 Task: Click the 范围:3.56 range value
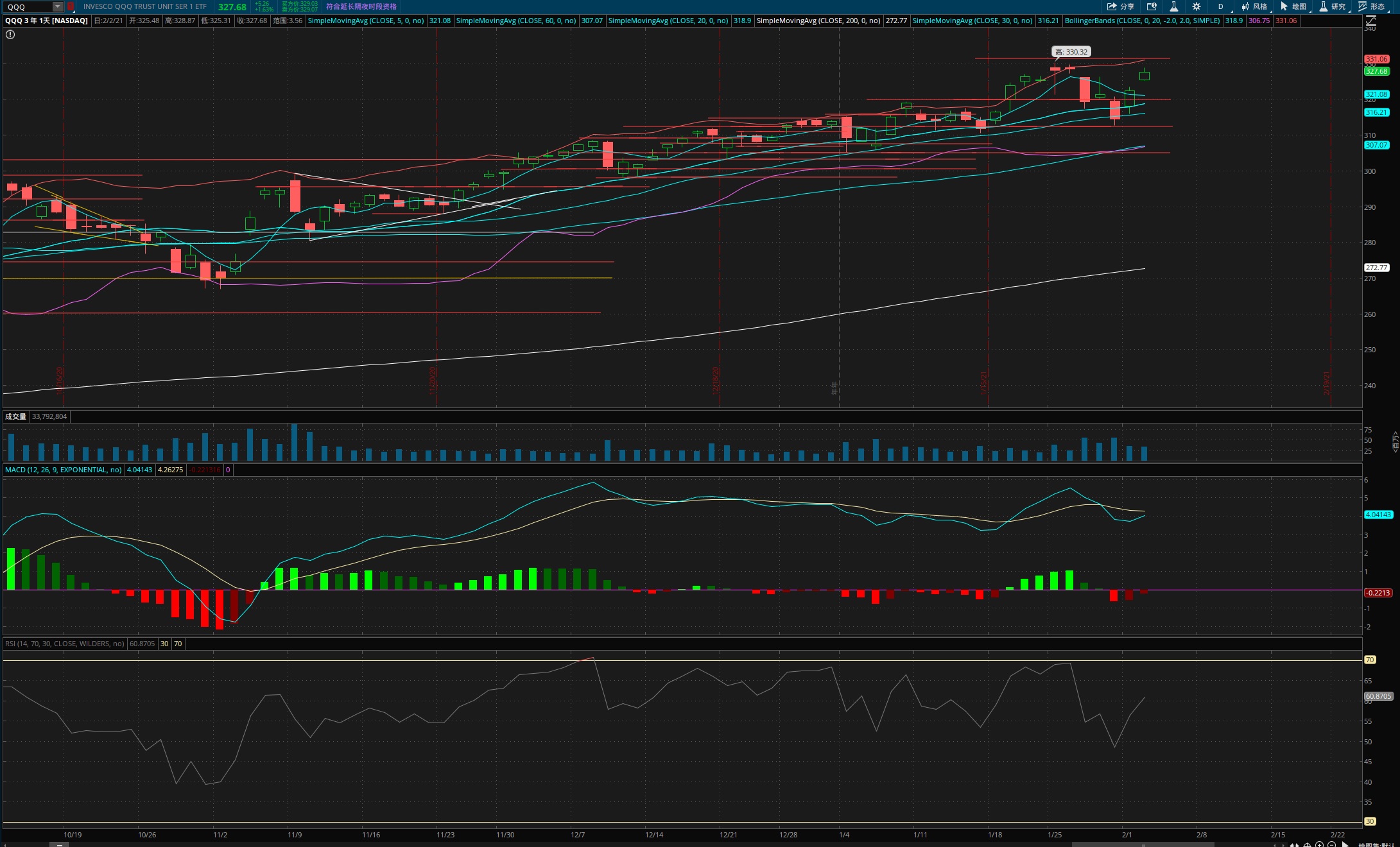click(x=287, y=21)
